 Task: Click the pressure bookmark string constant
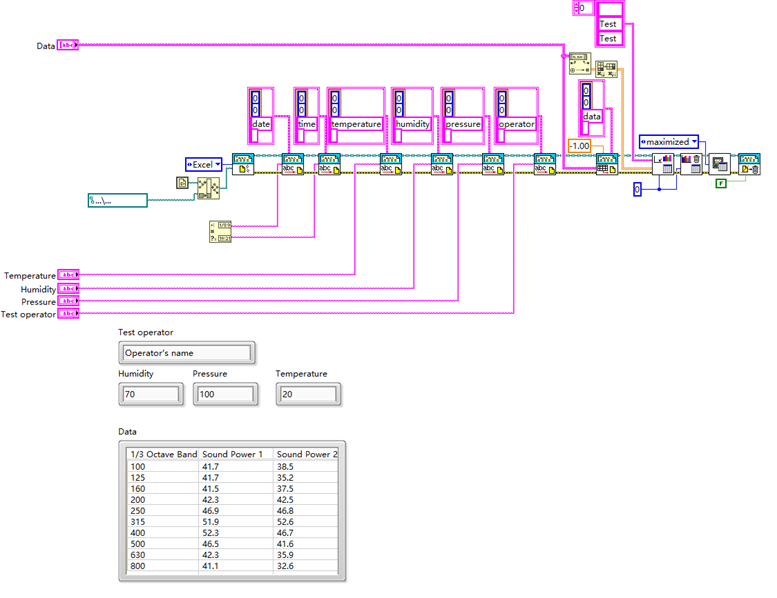(463, 124)
